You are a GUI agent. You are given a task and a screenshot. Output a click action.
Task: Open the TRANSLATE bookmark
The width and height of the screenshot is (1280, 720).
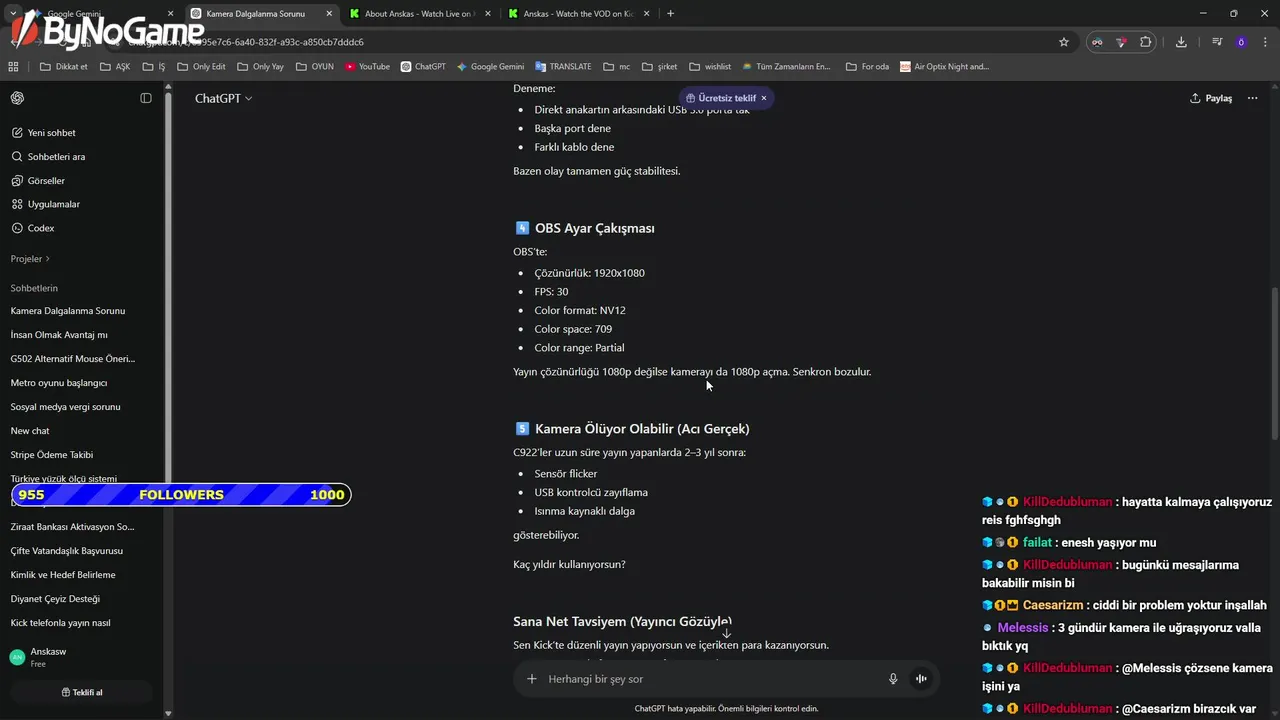tap(564, 67)
